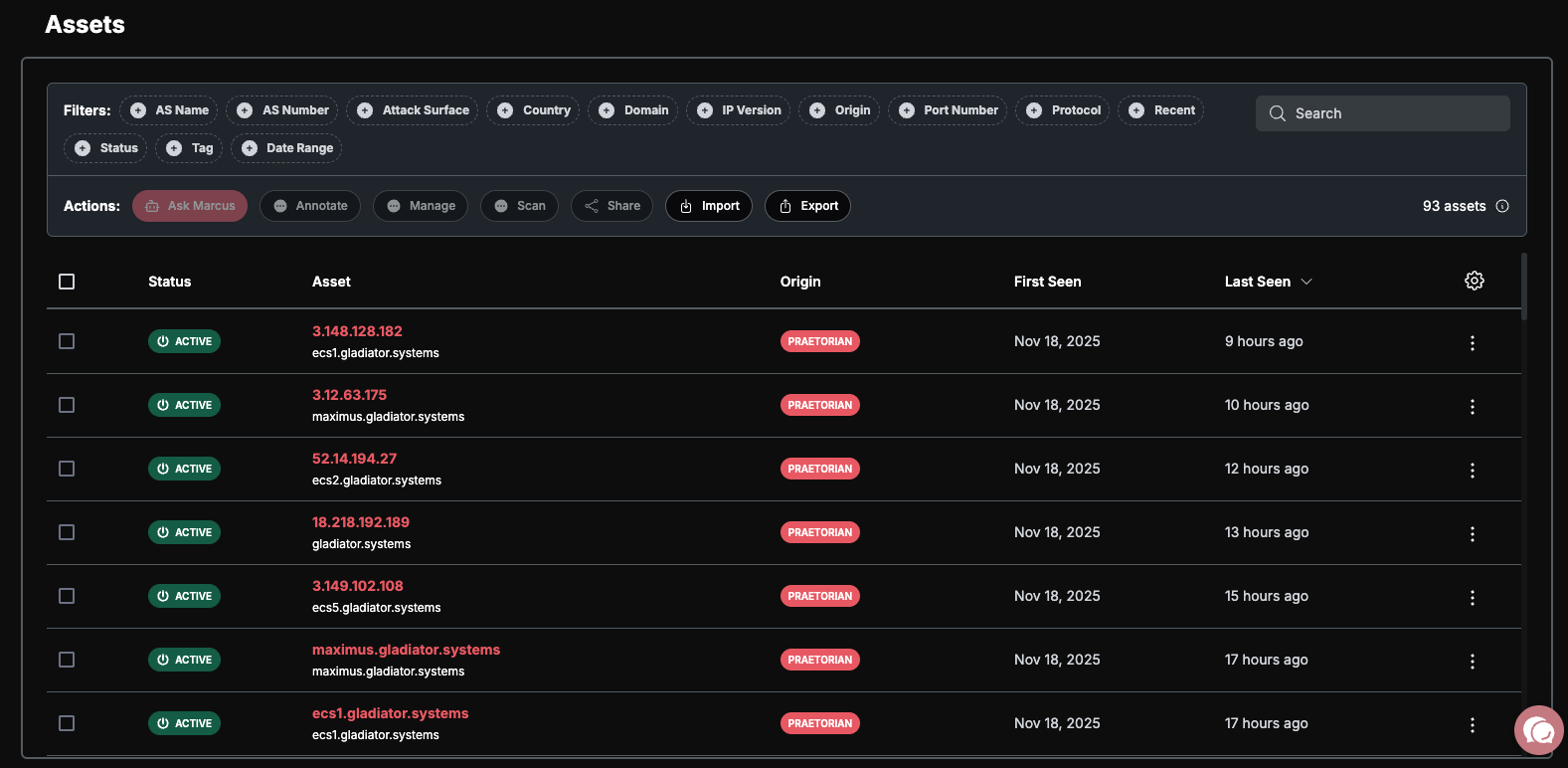Open the IP Version filter
Screen dimensions: 1568x768
[x=739, y=110]
